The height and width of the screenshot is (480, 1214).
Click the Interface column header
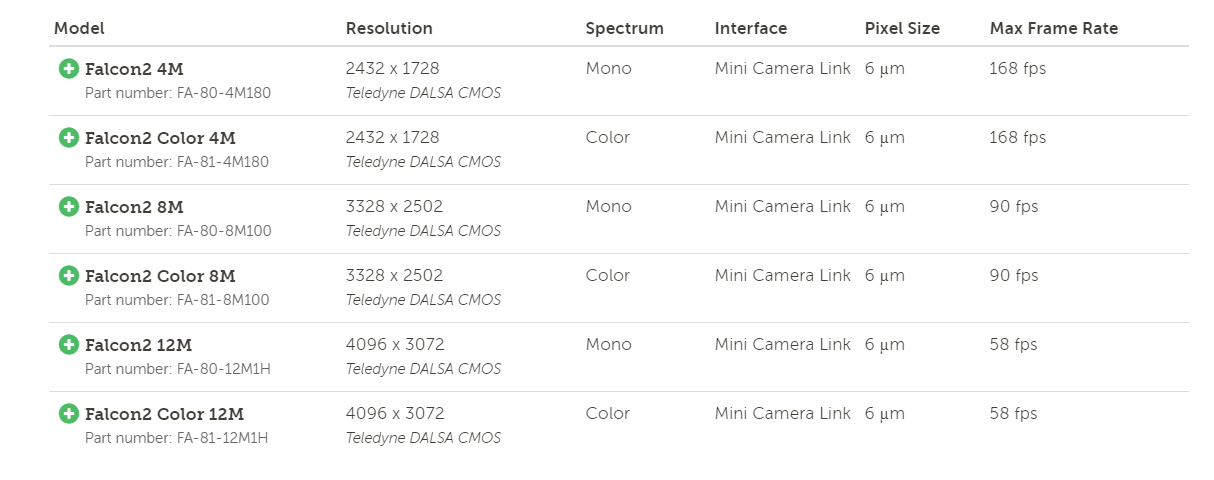coord(750,28)
